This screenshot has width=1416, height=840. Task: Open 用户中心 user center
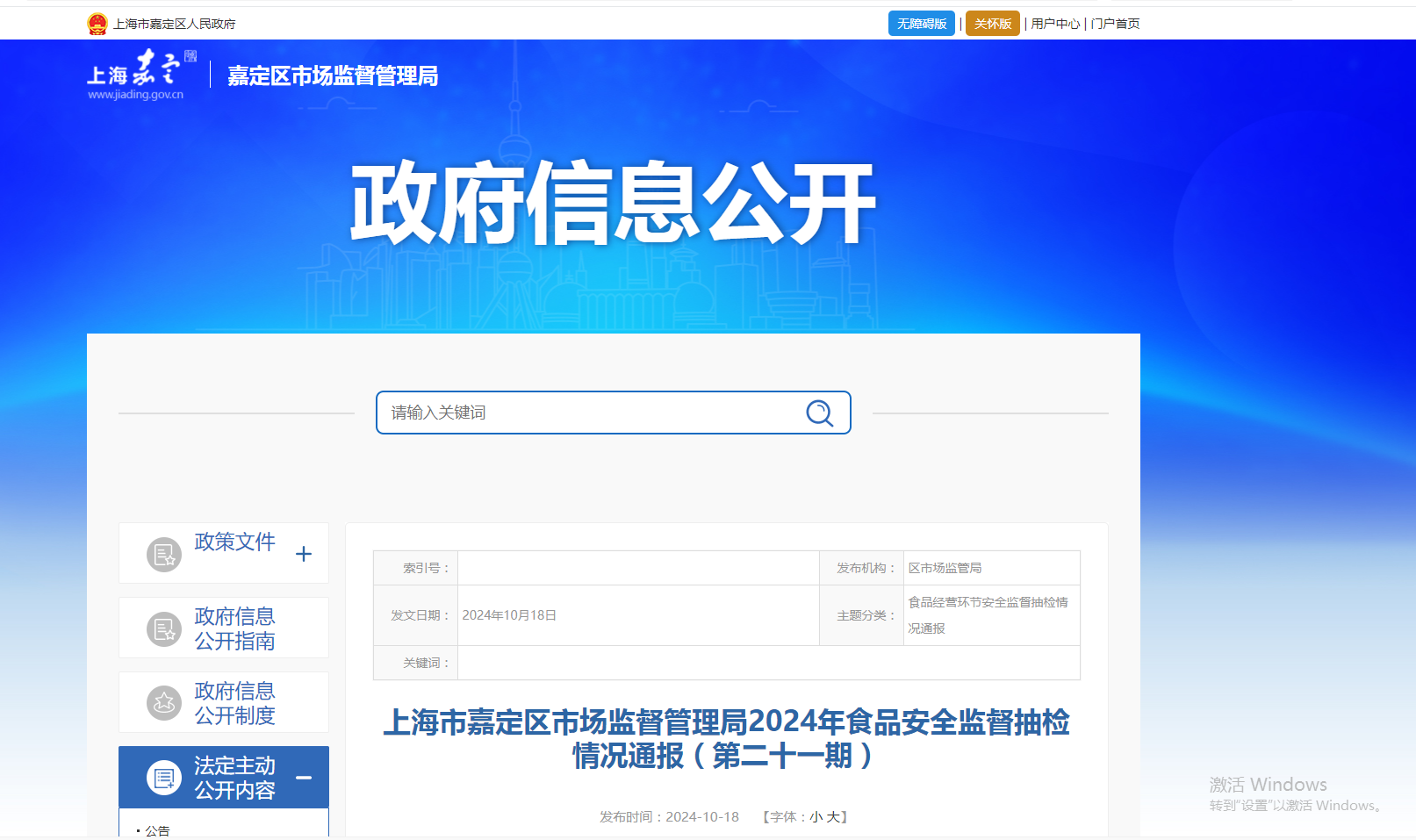click(1055, 24)
